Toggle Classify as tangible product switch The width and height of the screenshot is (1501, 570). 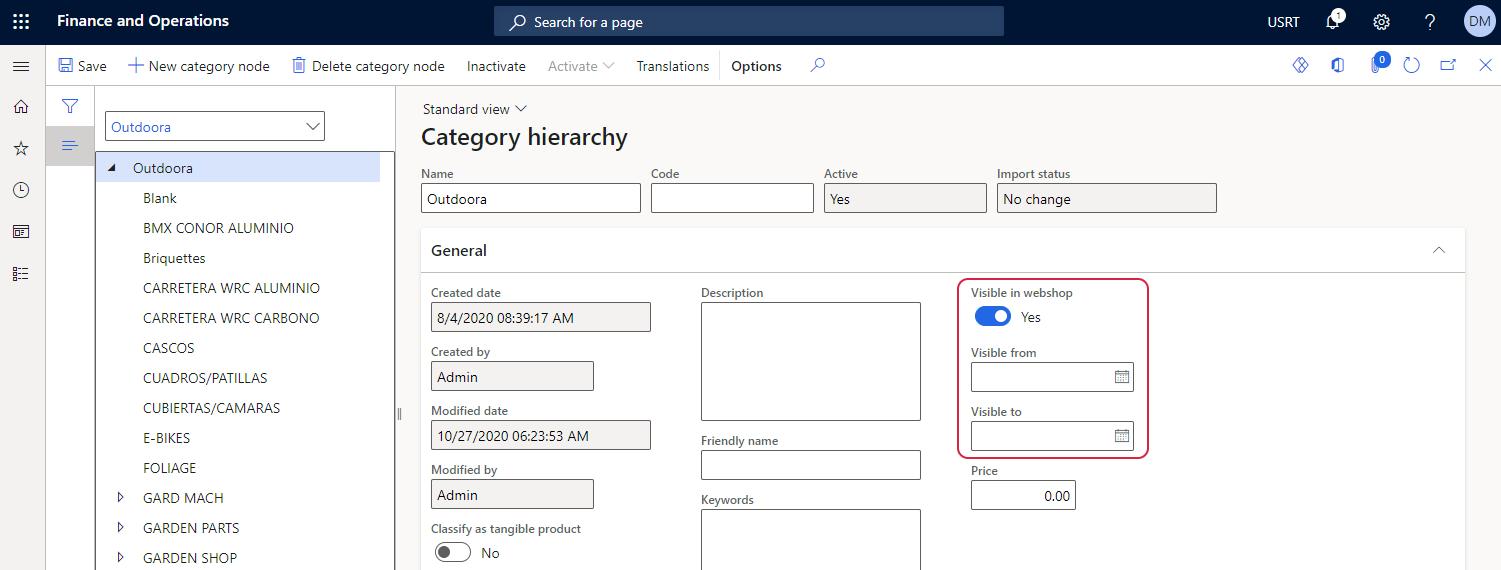(x=453, y=553)
